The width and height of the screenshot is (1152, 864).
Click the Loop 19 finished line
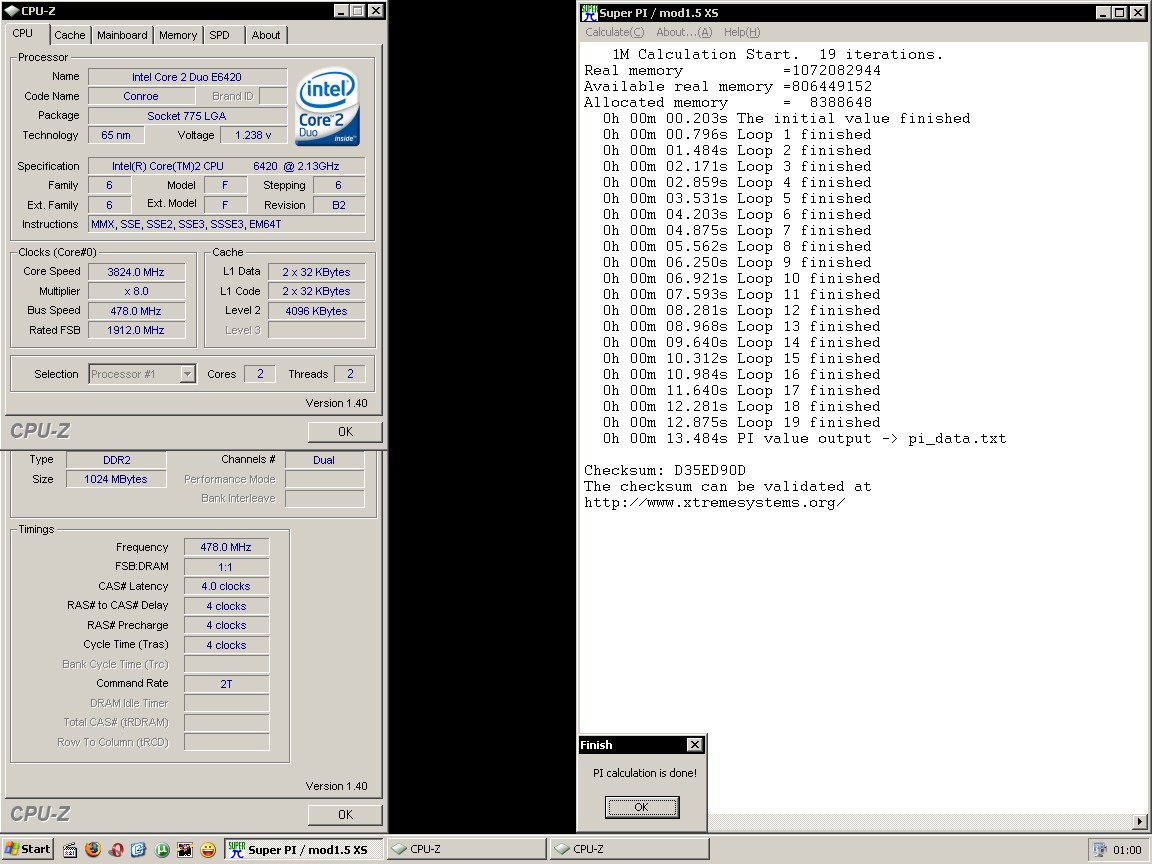click(741, 422)
